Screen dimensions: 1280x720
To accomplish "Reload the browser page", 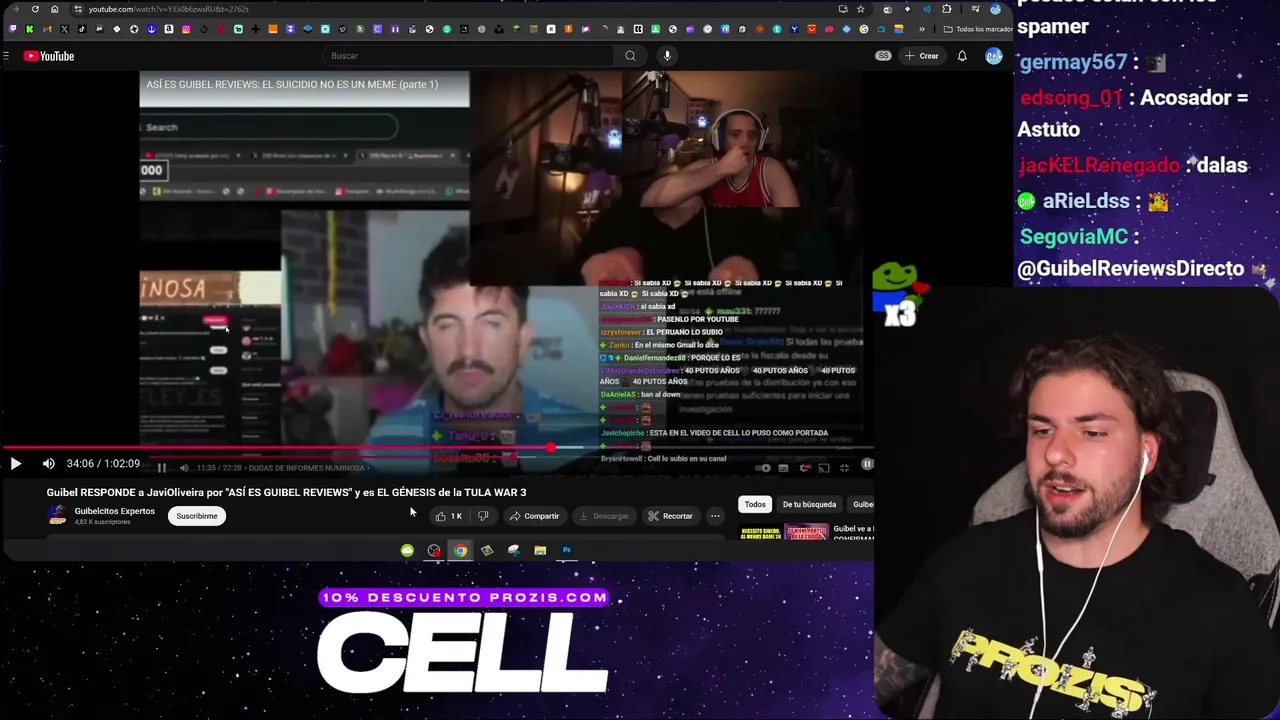I will coord(35,9).
